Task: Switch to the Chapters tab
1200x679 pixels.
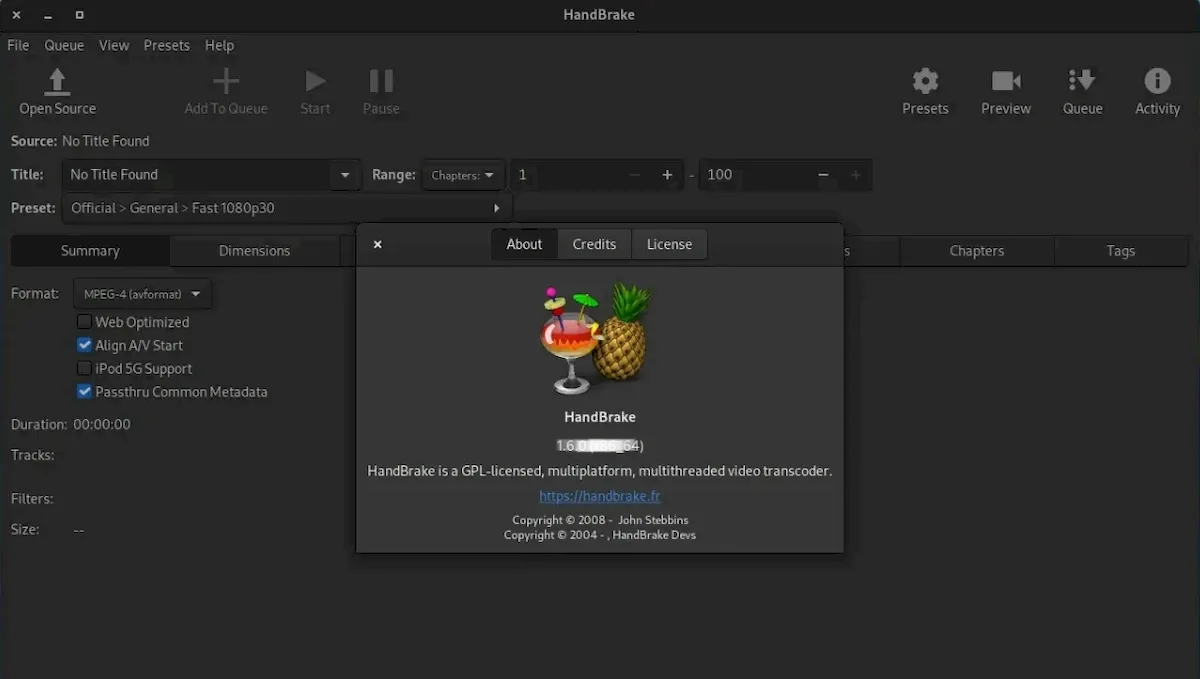Action: 977,251
